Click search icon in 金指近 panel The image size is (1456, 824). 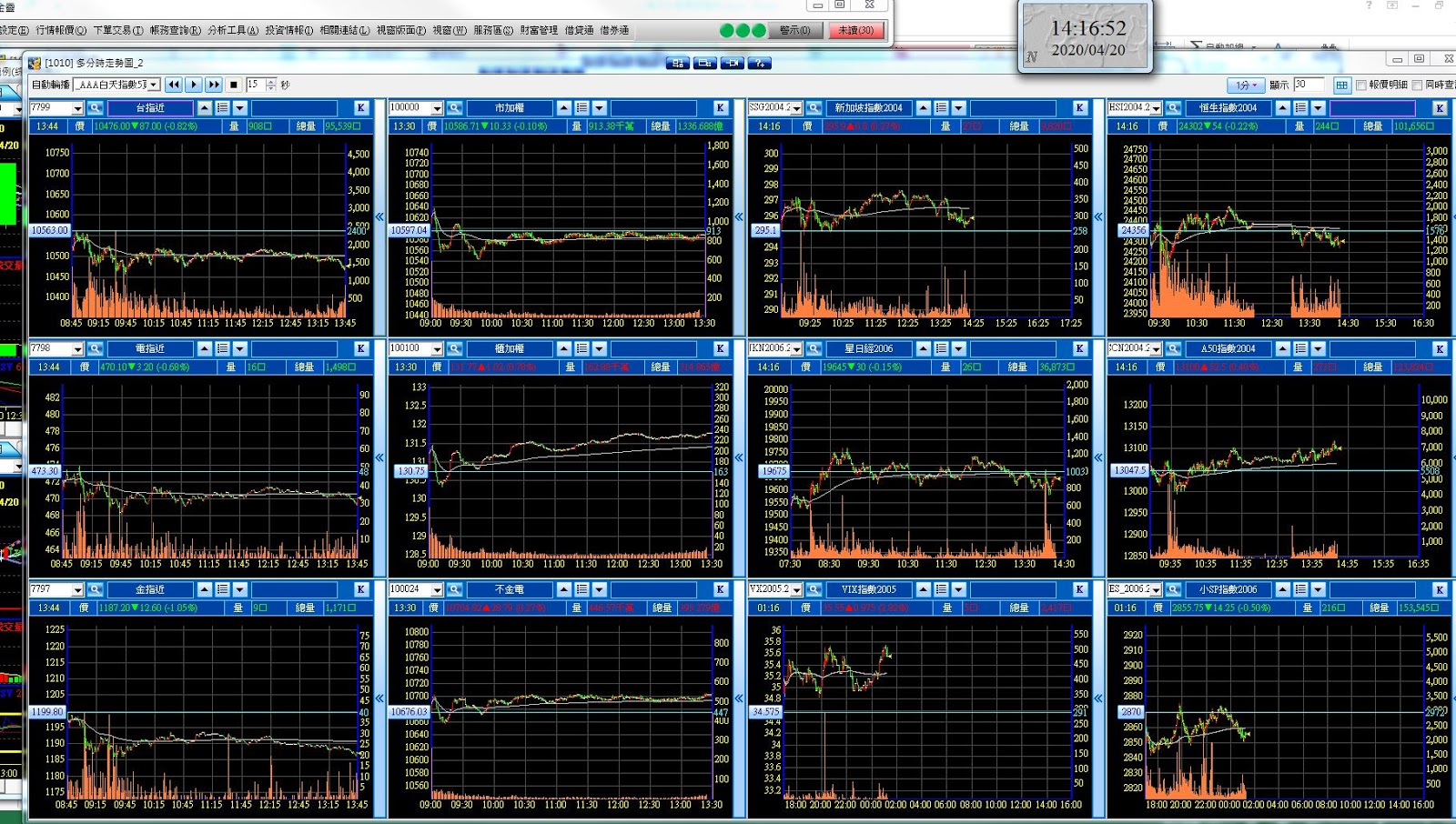[x=95, y=590]
